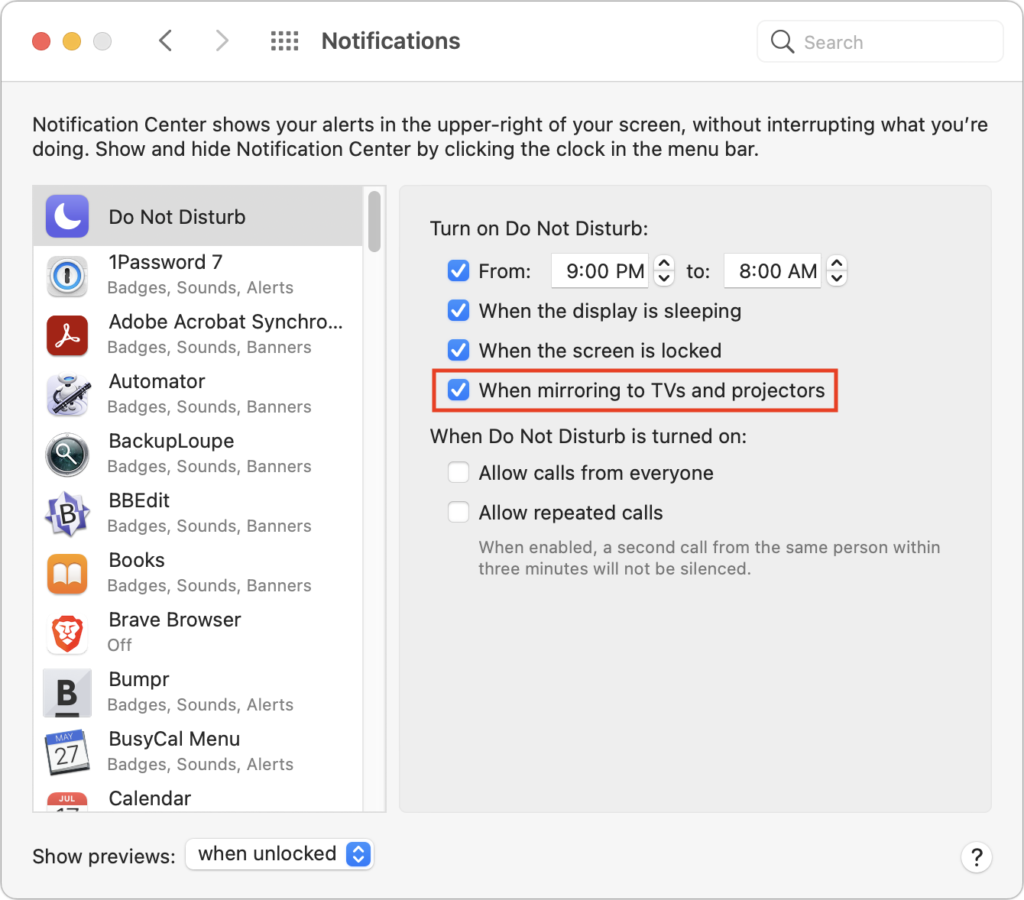The image size is (1024, 900).
Task: Select the Do Not Disturb moon icon
Action: tap(67, 217)
